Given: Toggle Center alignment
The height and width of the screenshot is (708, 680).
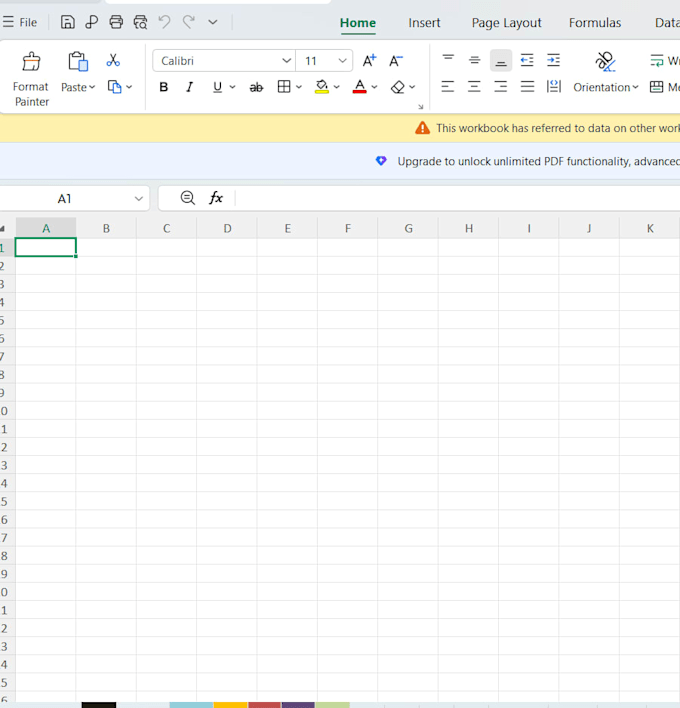Looking at the screenshot, I should (x=474, y=86).
